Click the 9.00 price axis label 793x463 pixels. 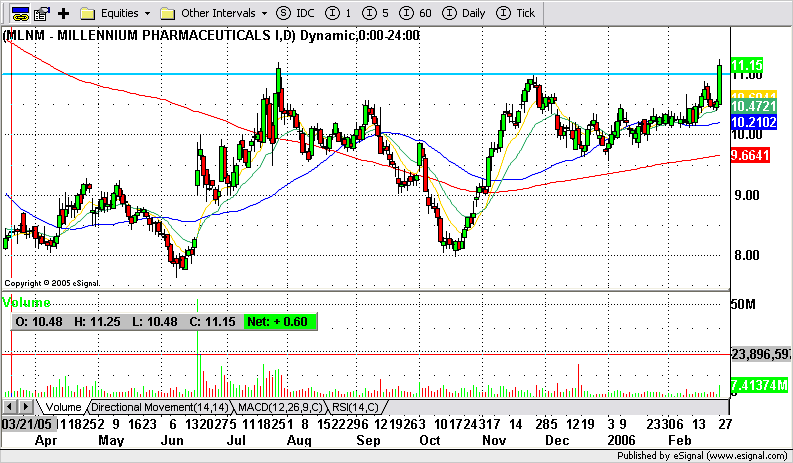[x=747, y=195]
